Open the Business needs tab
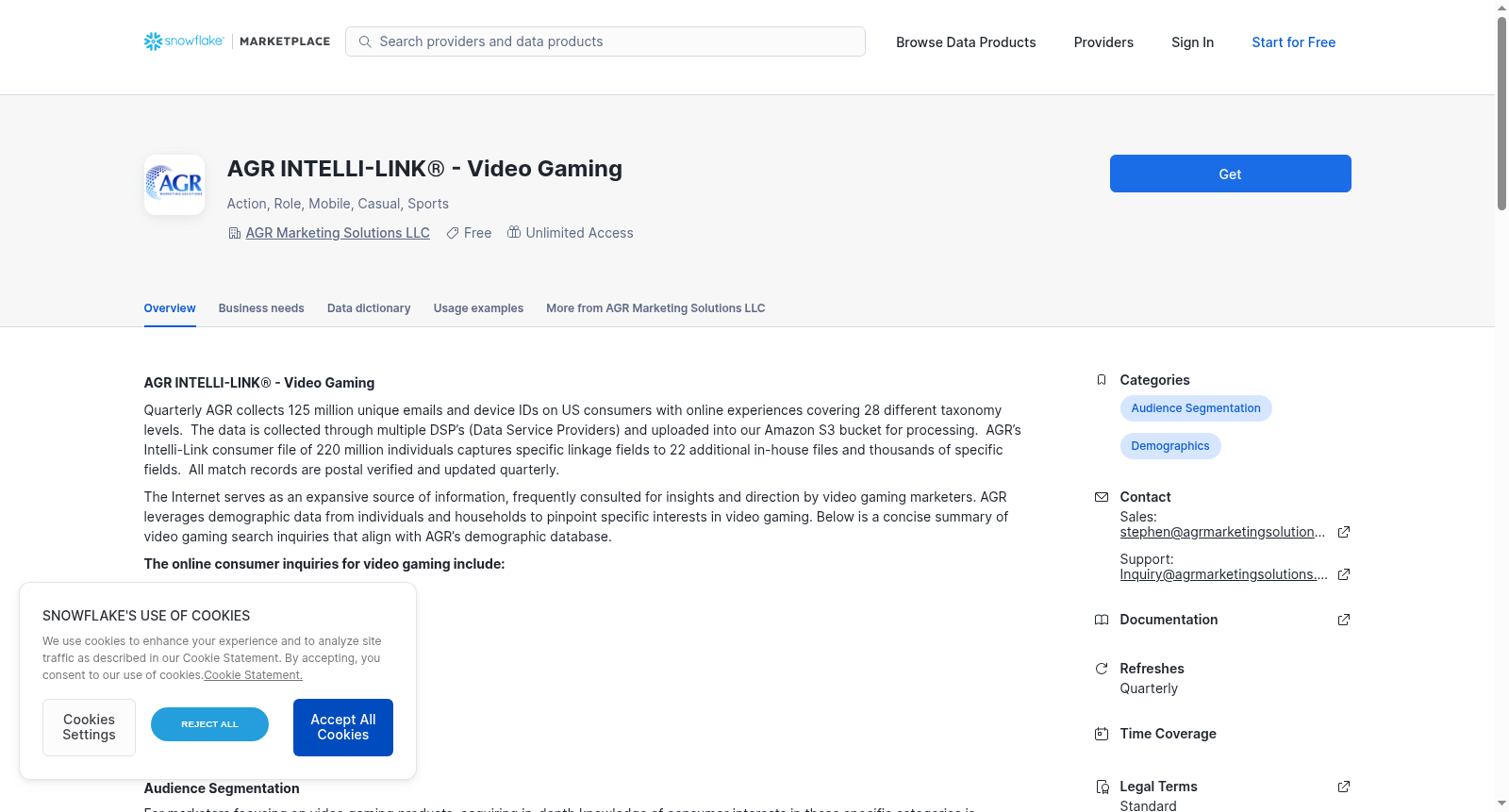Image resolution: width=1509 pixels, height=812 pixels. [x=261, y=308]
